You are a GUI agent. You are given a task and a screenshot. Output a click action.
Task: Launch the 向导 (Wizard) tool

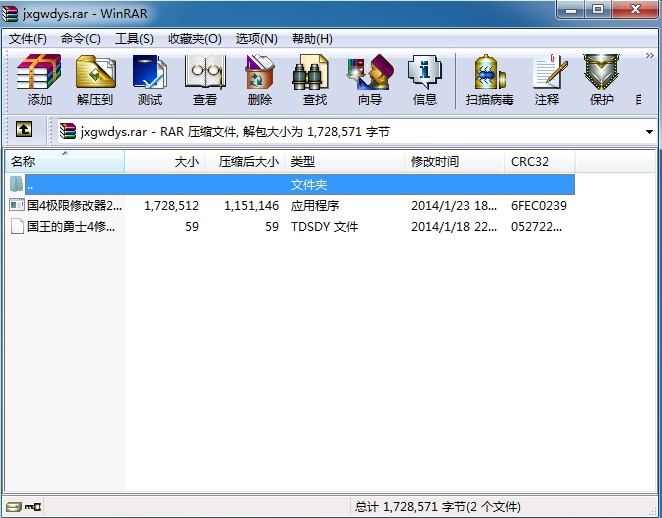370,80
